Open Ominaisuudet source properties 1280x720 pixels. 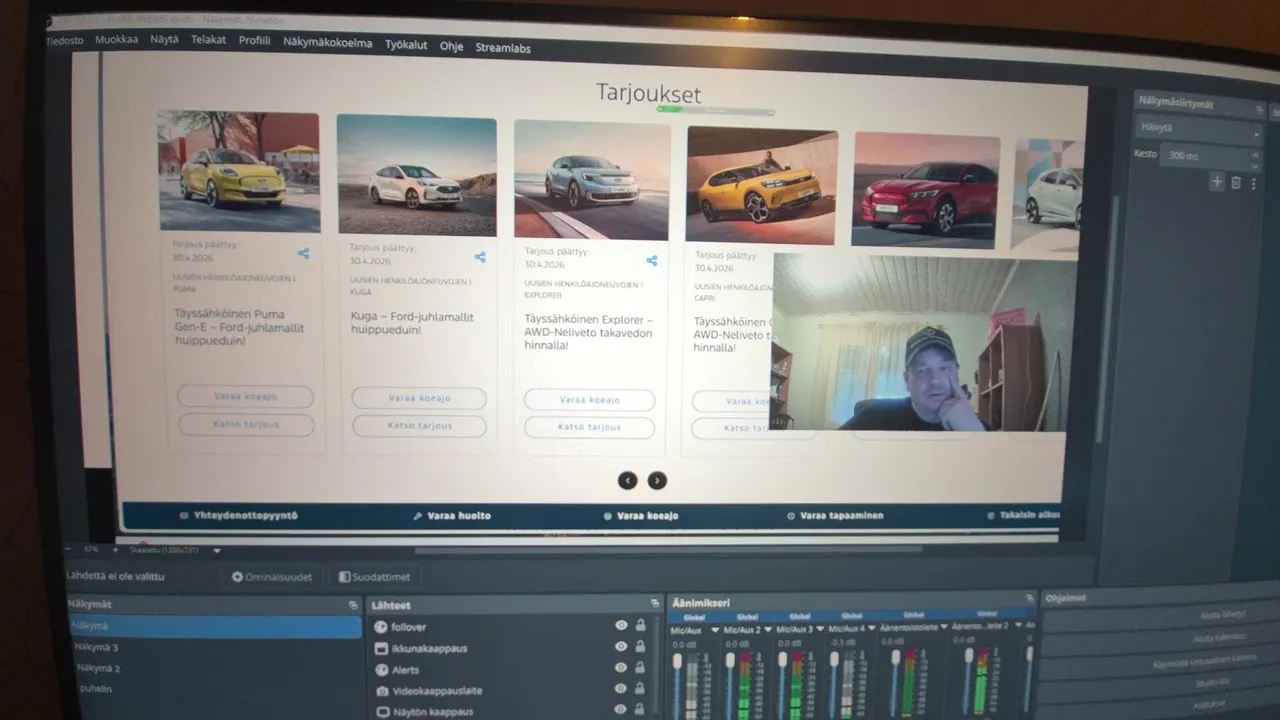pos(272,577)
